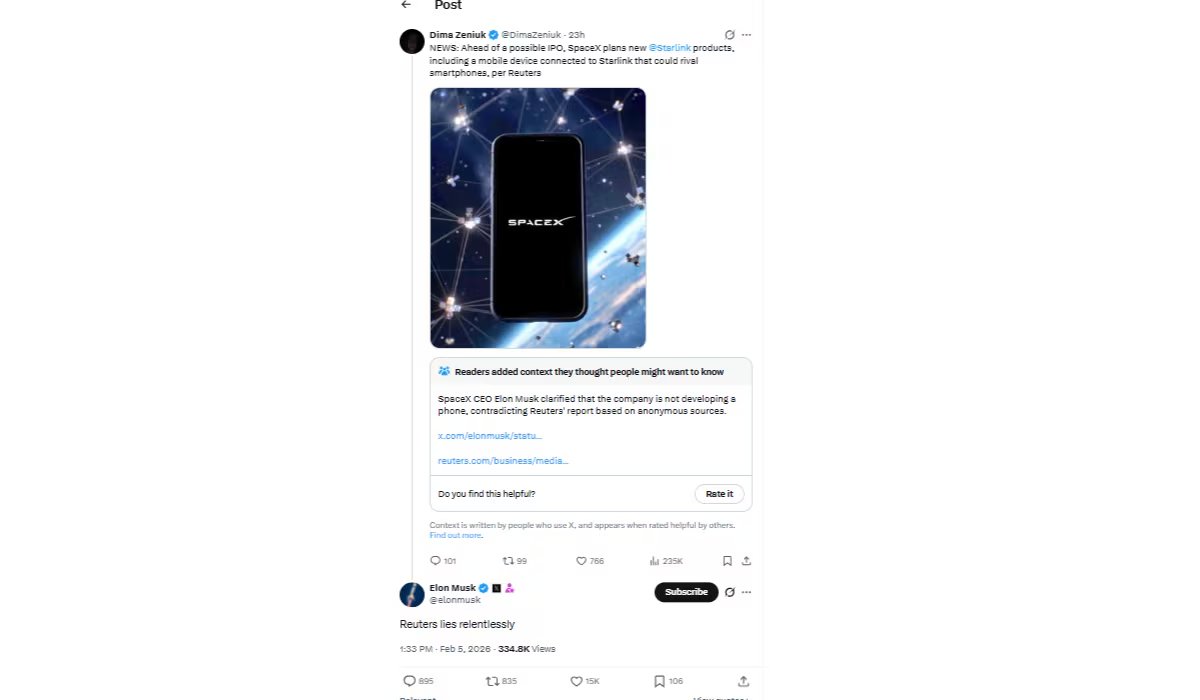Open the SpaceX phone image

(x=538, y=218)
